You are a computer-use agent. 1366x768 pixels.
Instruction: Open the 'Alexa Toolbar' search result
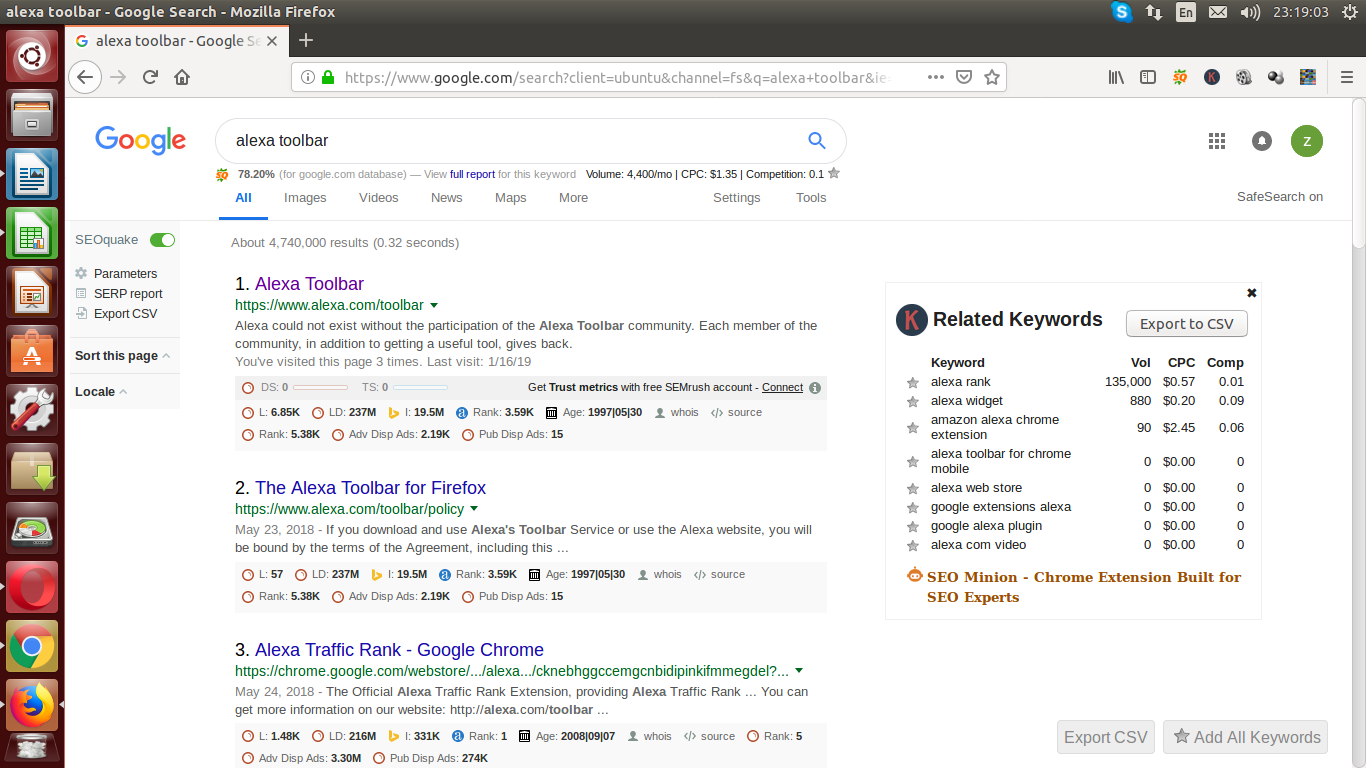point(309,284)
